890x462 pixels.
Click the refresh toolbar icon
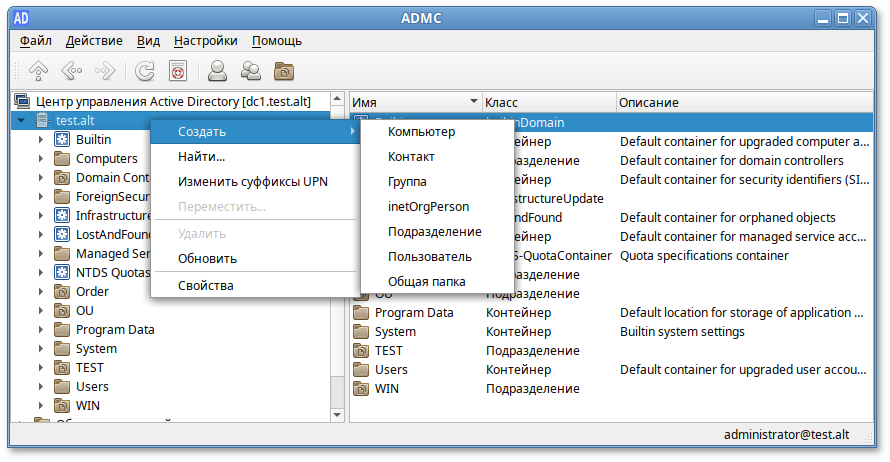pyautogui.click(x=145, y=71)
